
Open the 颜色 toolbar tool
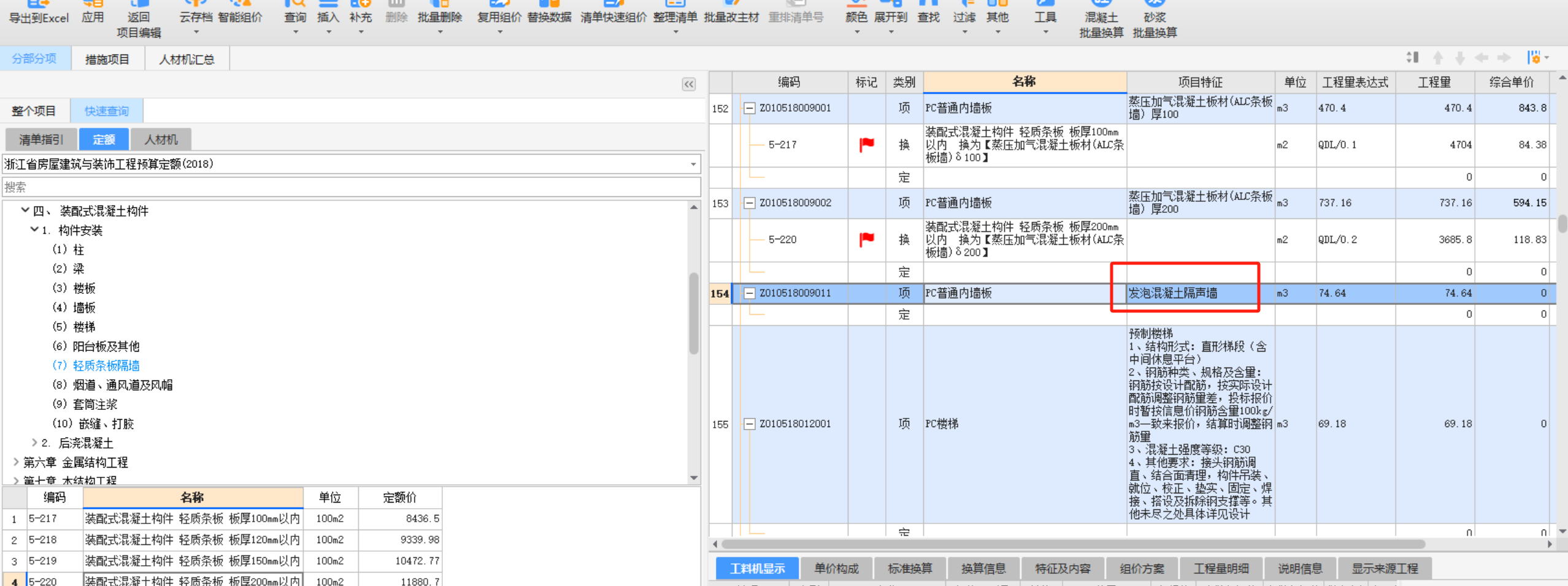coord(856,17)
